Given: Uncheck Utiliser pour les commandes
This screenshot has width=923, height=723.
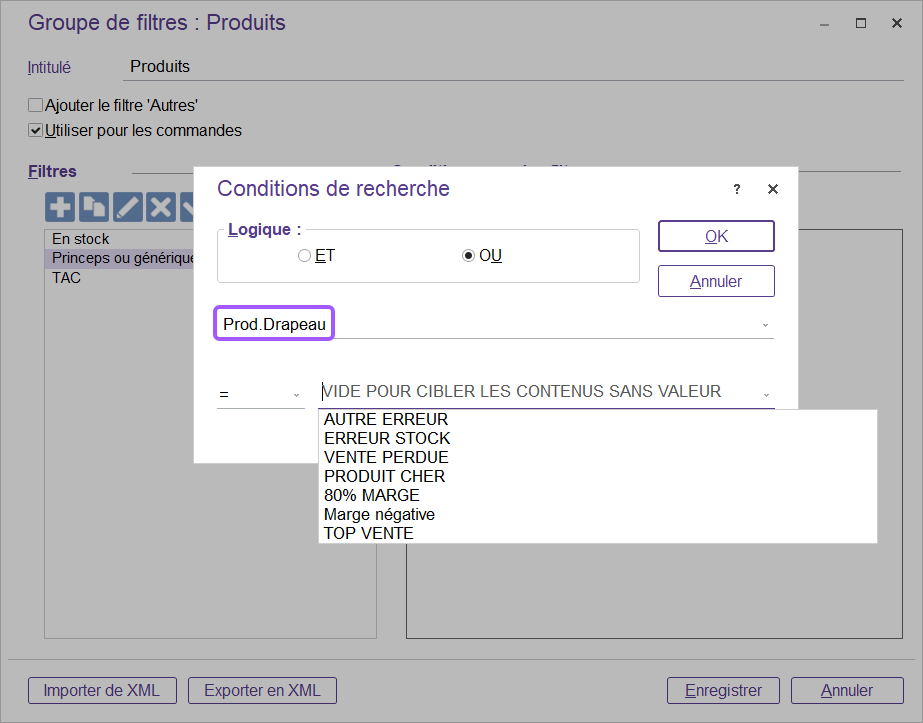Looking at the screenshot, I should pyautogui.click(x=36, y=130).
